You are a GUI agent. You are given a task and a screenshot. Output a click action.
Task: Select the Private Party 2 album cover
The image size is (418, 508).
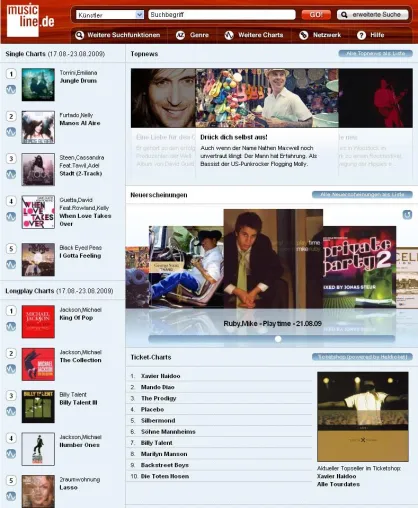coord(359,267)
